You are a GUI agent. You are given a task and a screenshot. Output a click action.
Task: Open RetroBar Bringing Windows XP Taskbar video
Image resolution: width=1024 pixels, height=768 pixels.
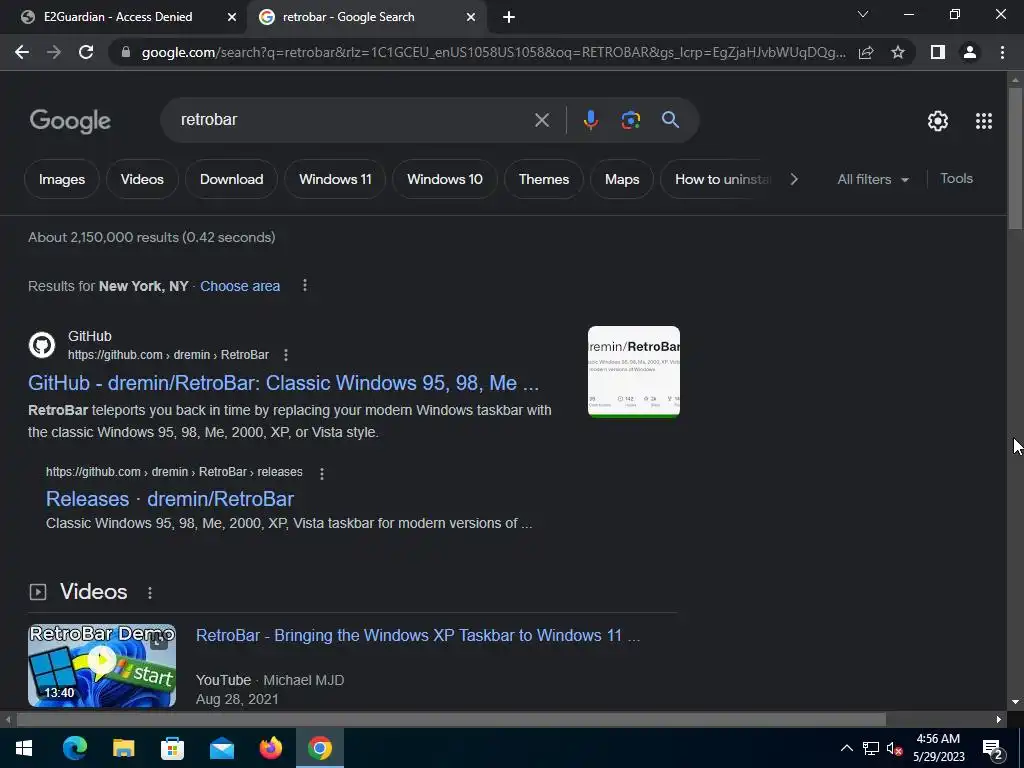418,635
